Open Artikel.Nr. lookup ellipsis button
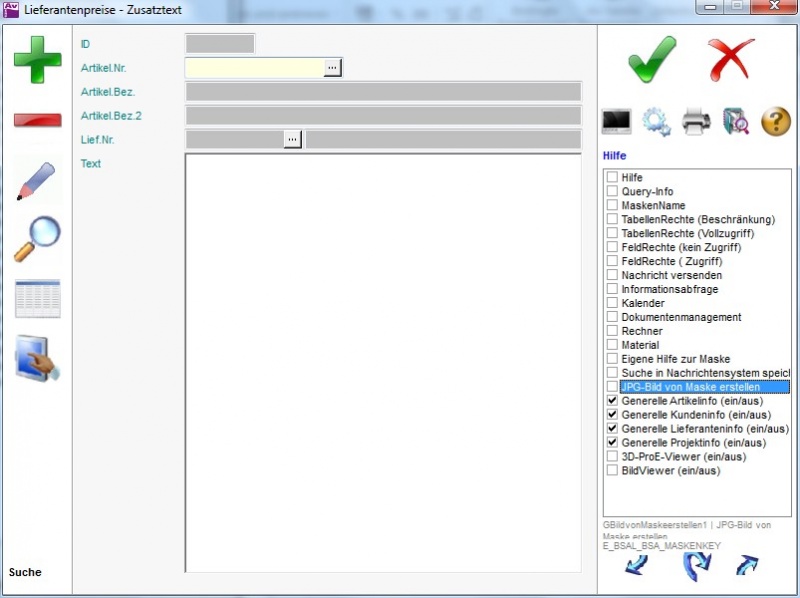The height and width of the screenshot is (598, 800). pyautogui.click(x=332, y=67)
